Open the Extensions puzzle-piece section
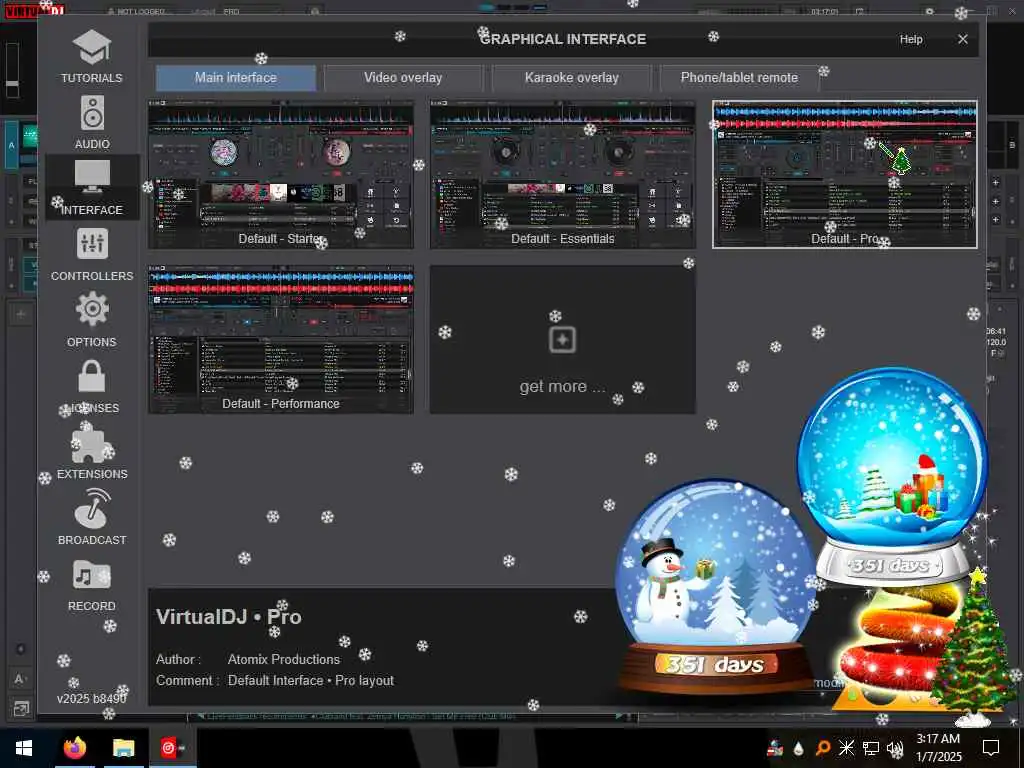The image size is (1024, 768). coord(91,452)
